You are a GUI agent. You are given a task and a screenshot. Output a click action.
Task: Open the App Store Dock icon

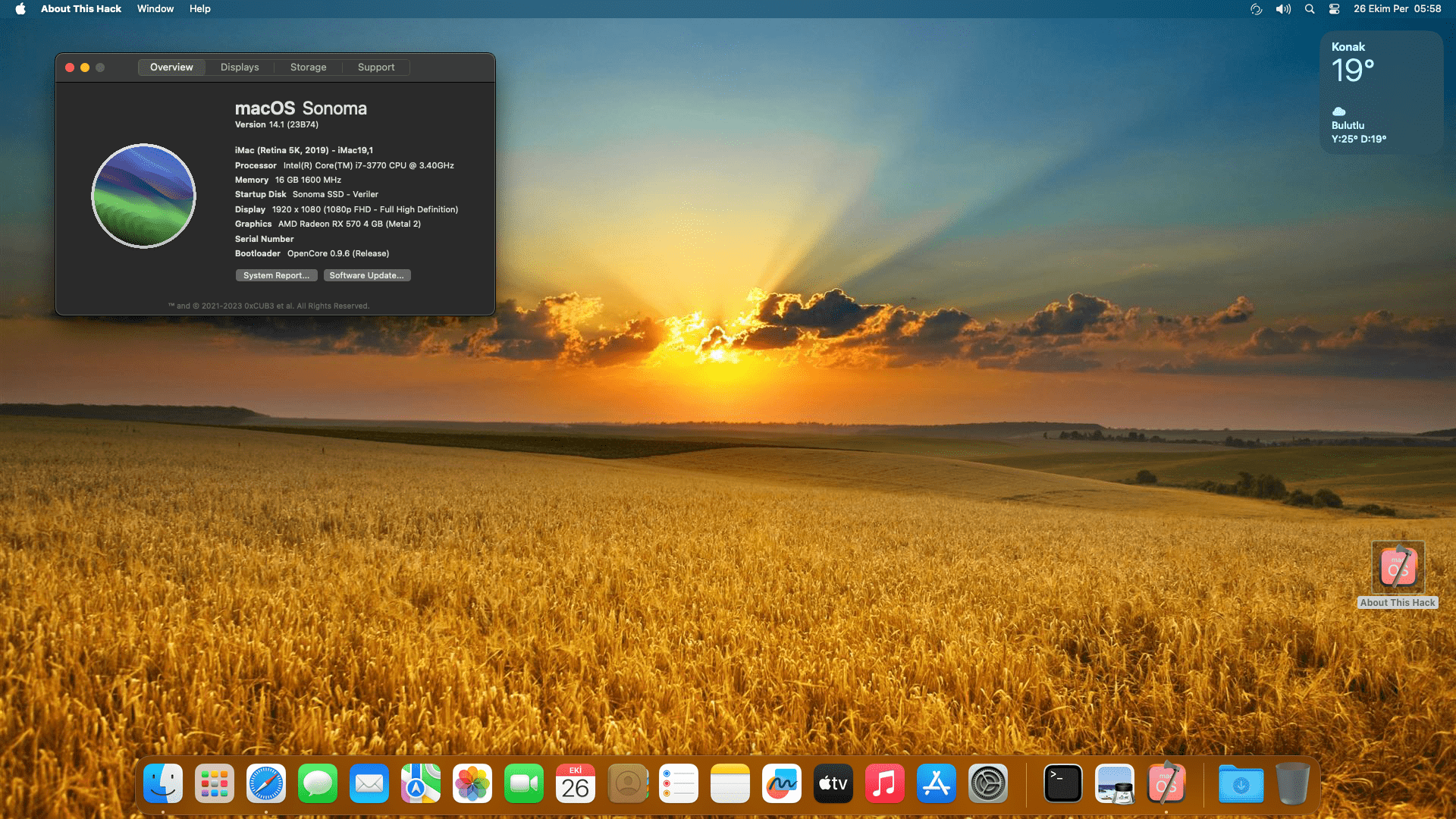(x=937, y=783)
